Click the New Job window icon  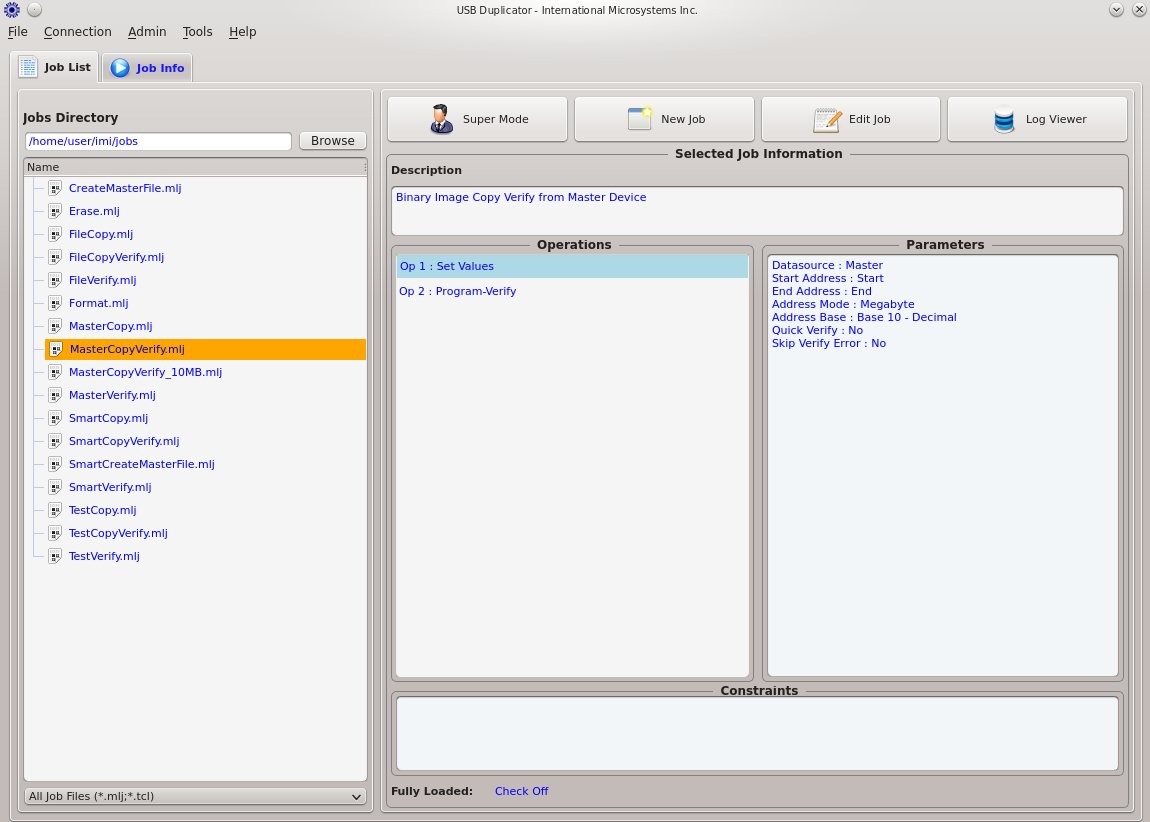(x=640, y=119)
